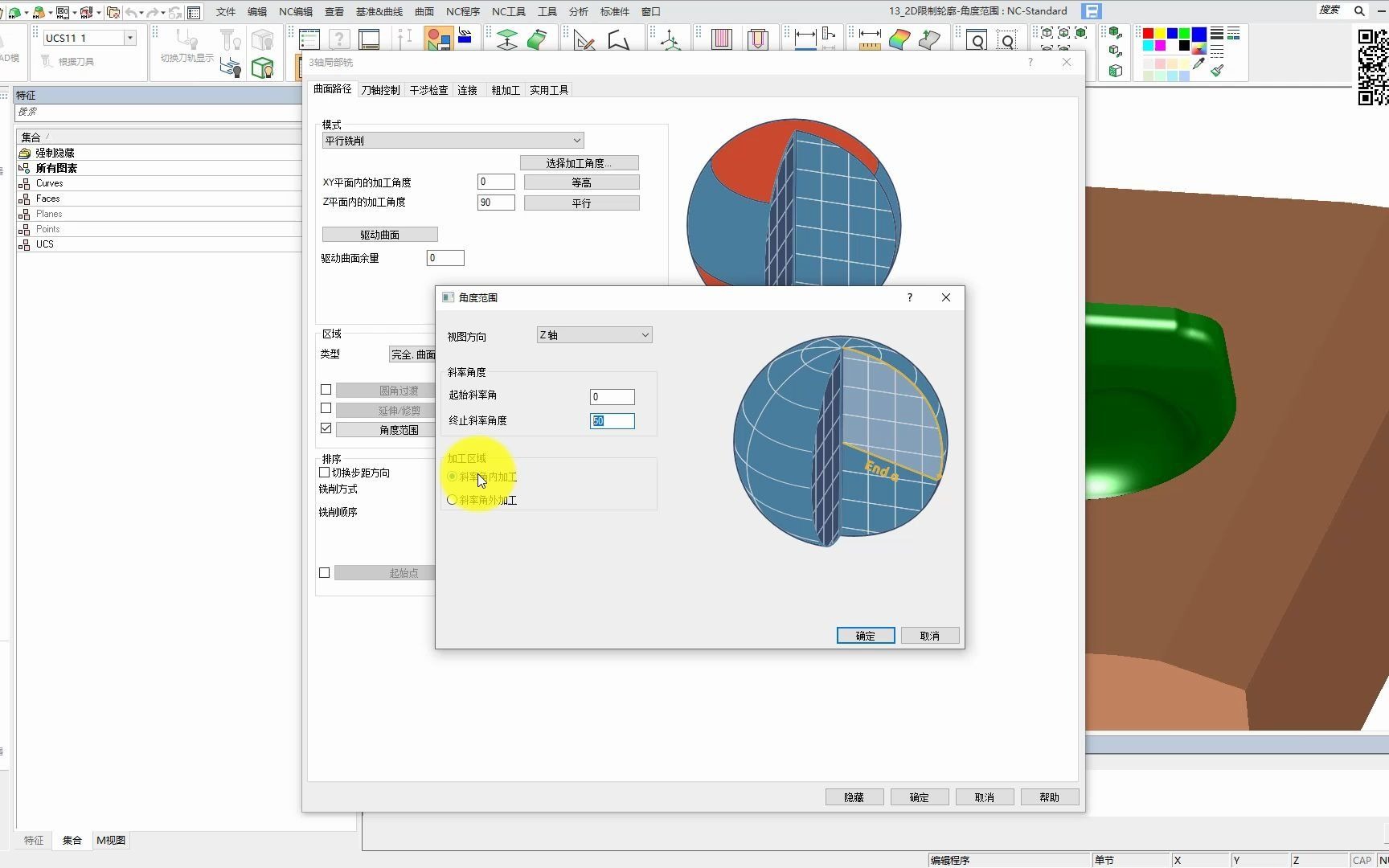Enable the 切换步距方向 checkbox
The width and height of the screenshot is (1389, 868).
click(x=325, y=473)
